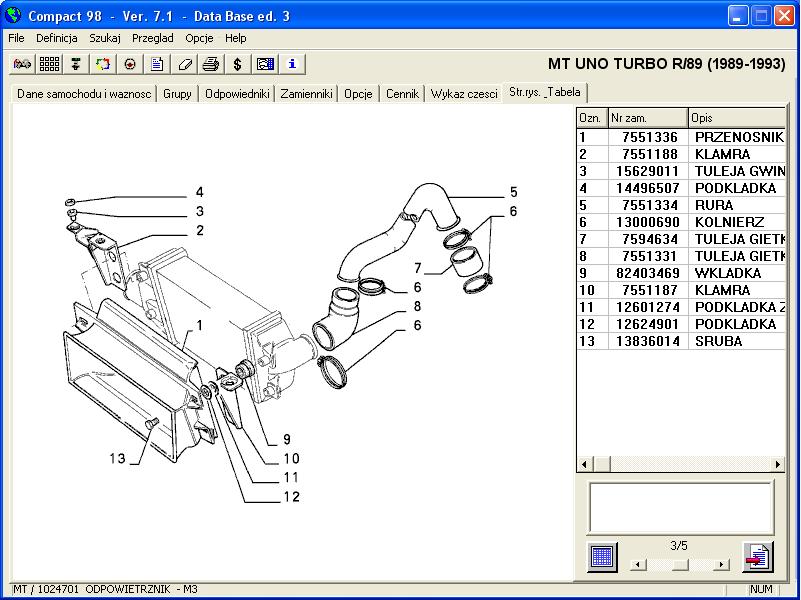Switch to the Zamienniki tab
Image resolution: width=801 pixels, height=600 pixels.
[x=306, y=94]
